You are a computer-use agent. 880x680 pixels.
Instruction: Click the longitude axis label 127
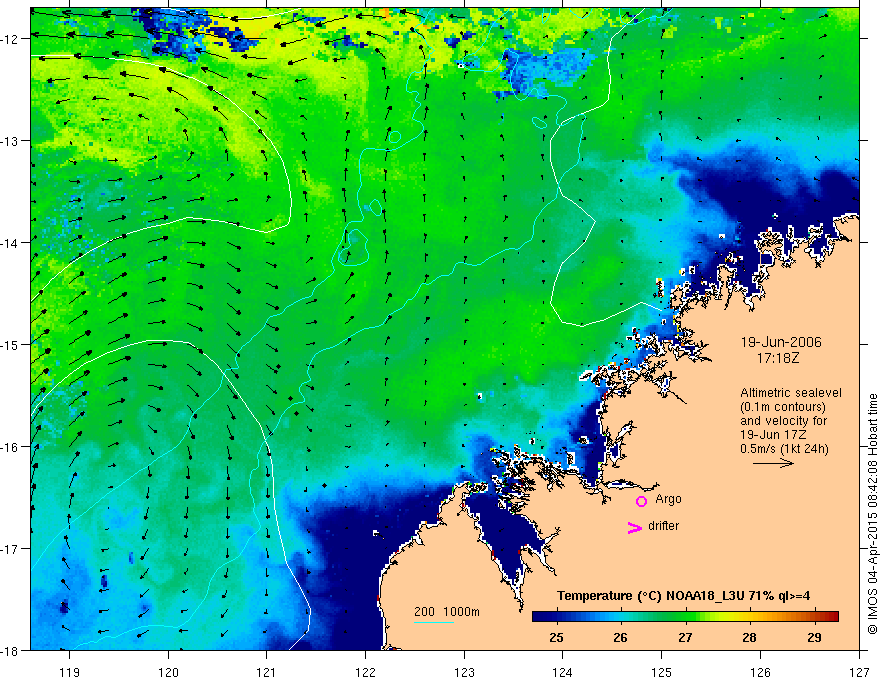click(x=859, y=672)
